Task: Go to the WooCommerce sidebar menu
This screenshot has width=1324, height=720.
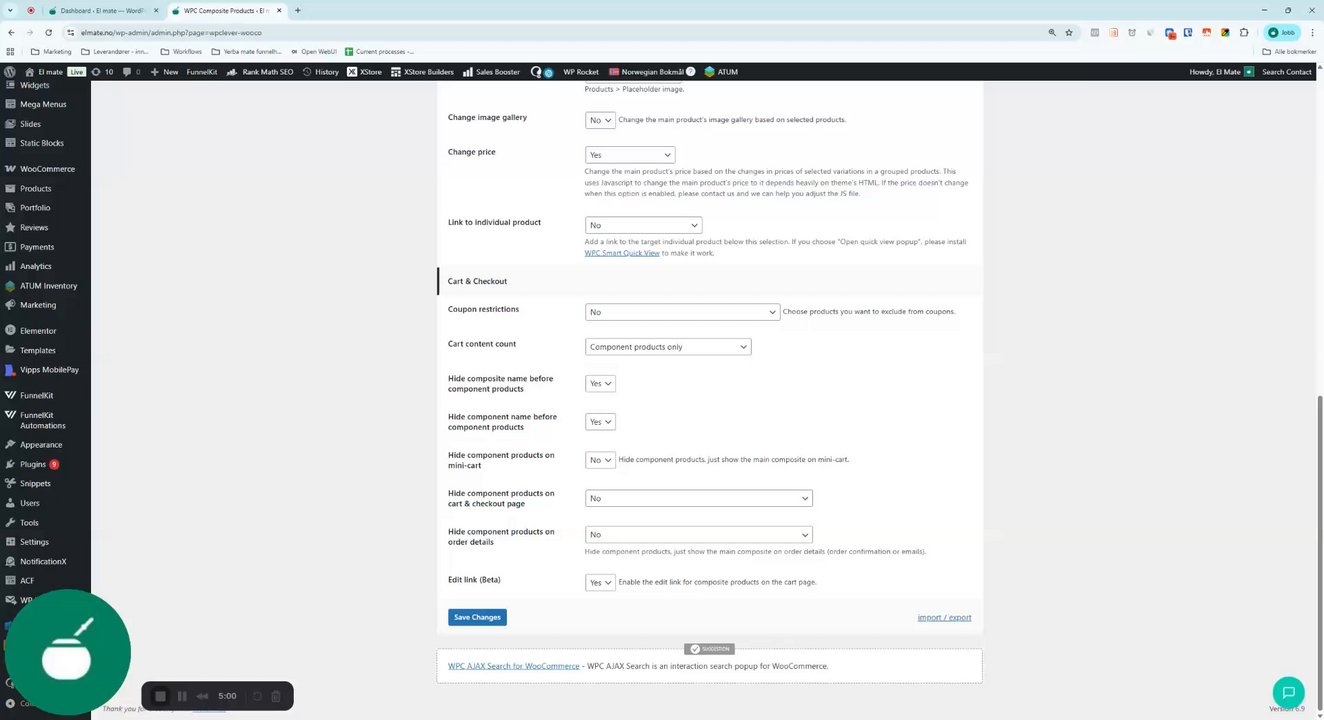Action: (47, 169)
